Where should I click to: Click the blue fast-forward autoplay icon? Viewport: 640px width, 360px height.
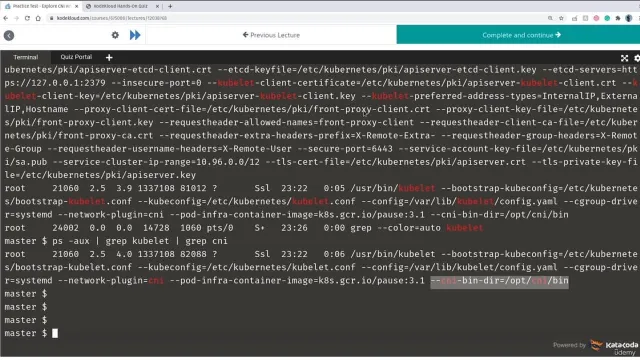(135, 35)
